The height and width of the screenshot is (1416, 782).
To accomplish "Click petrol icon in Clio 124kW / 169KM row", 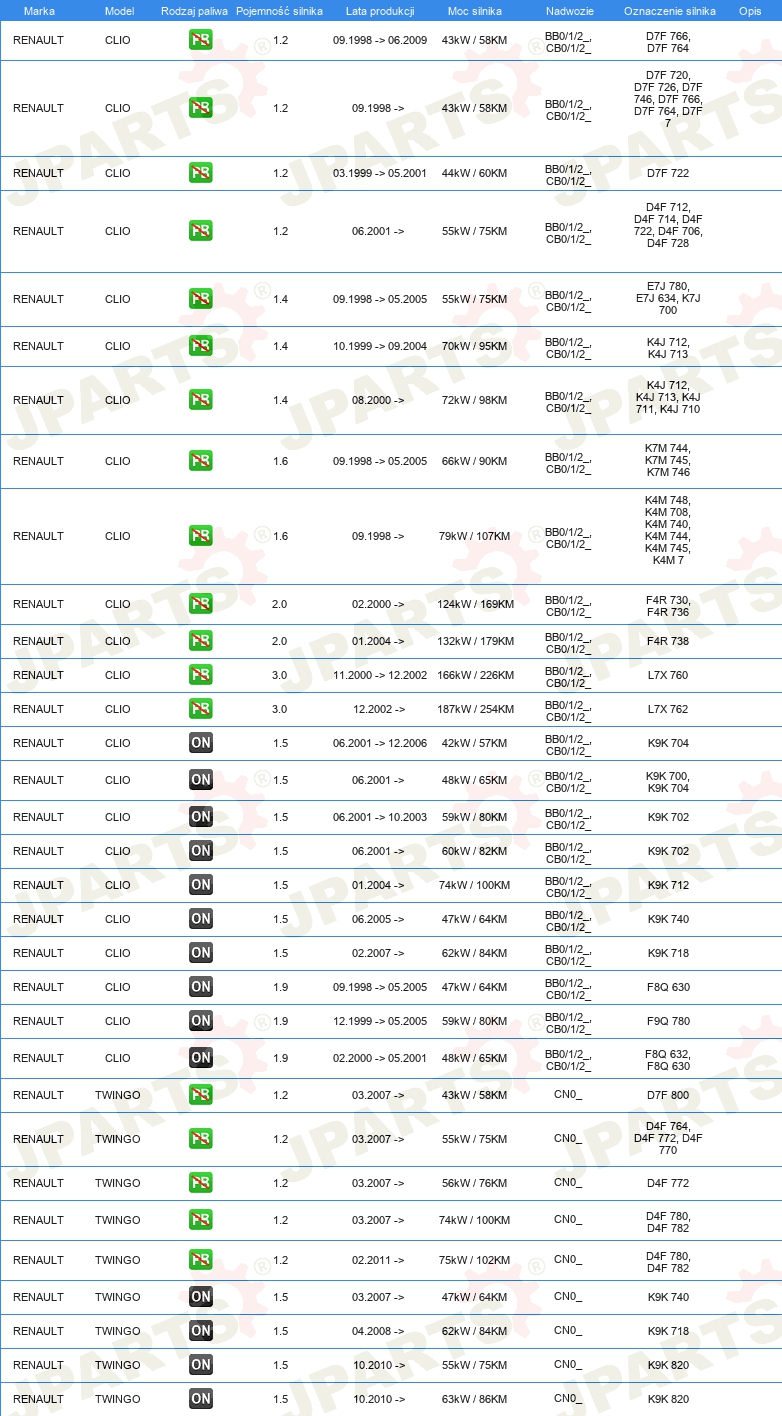I will pos(201,604).
